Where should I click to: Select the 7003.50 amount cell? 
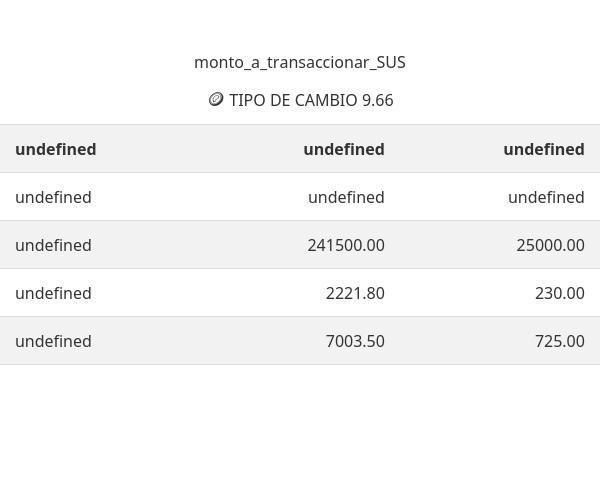pyautogui.click(x=355, y=341)
